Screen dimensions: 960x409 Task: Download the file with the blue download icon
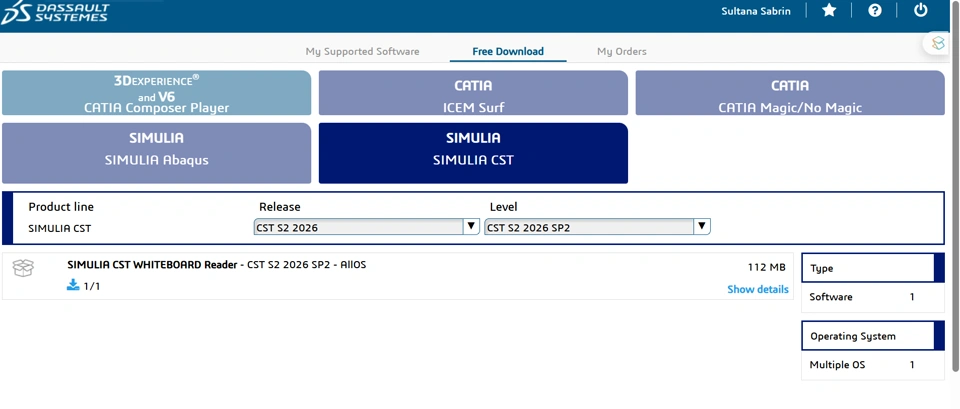click(x=73, y=285)
